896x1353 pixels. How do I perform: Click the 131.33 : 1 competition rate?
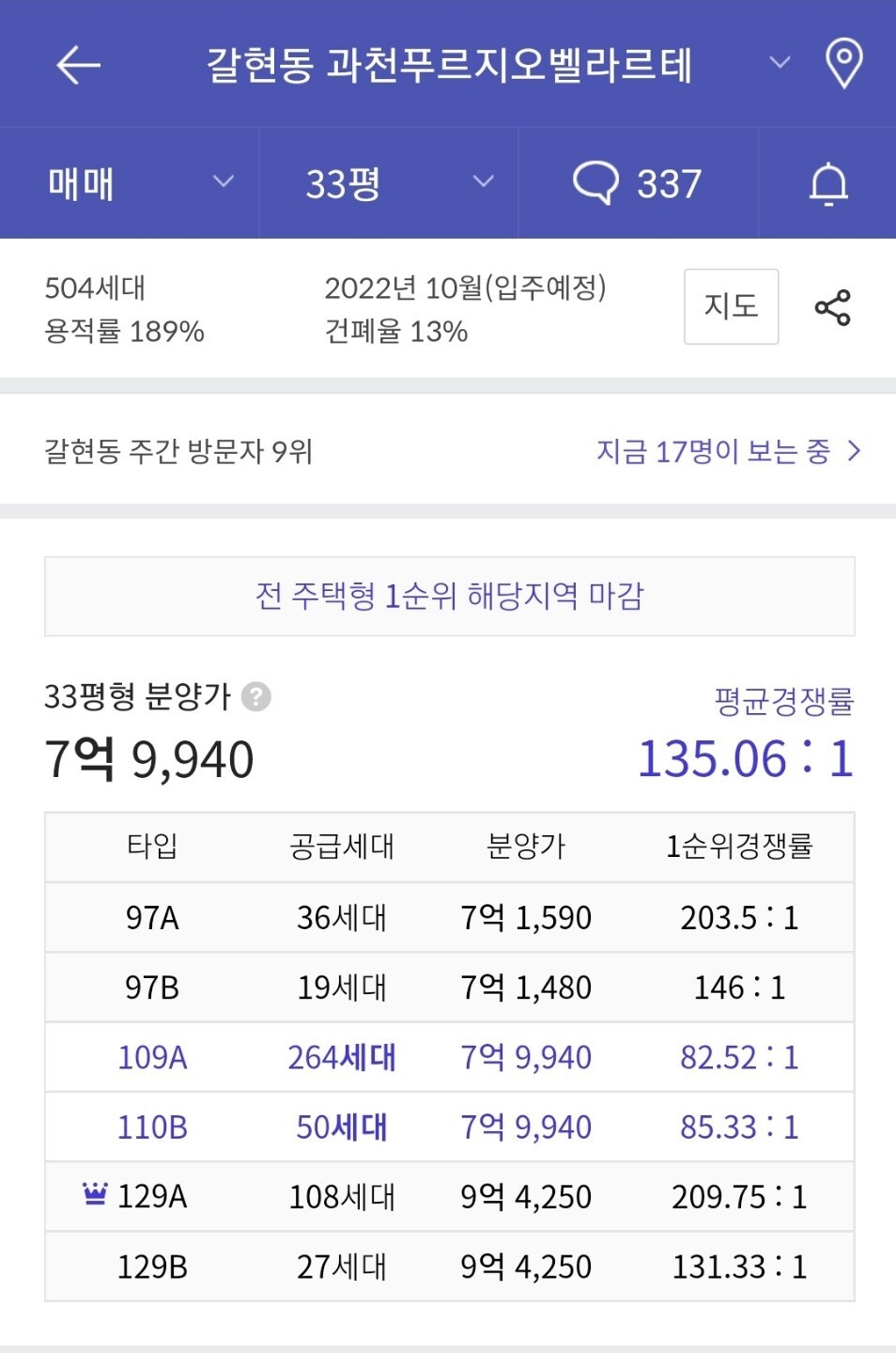(739, 1267)
